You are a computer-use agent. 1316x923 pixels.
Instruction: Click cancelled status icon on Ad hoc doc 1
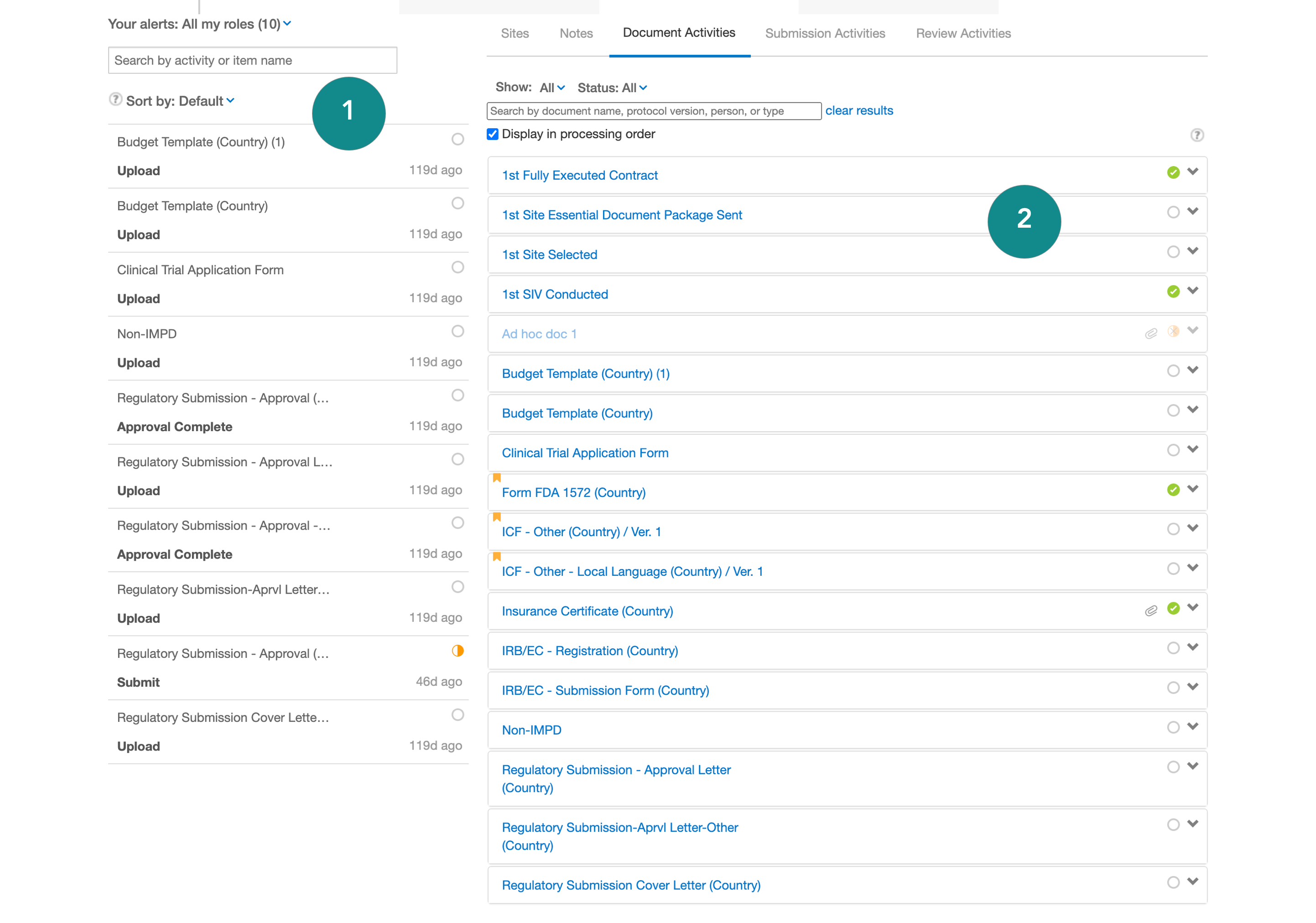click(1173, 331)
